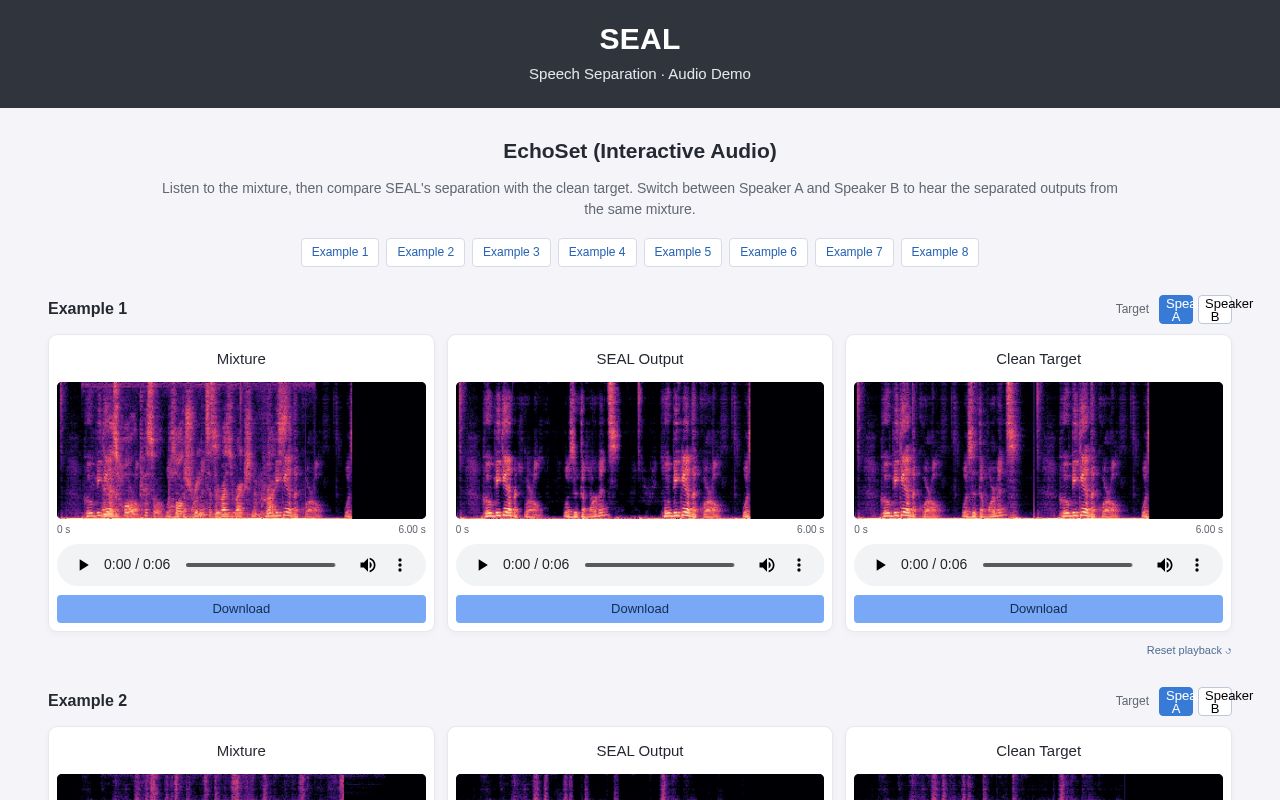Open more options on Example 1 Clean Target player
The height and width of the screenshot is (800, 1280).
tap(1197, 565)
